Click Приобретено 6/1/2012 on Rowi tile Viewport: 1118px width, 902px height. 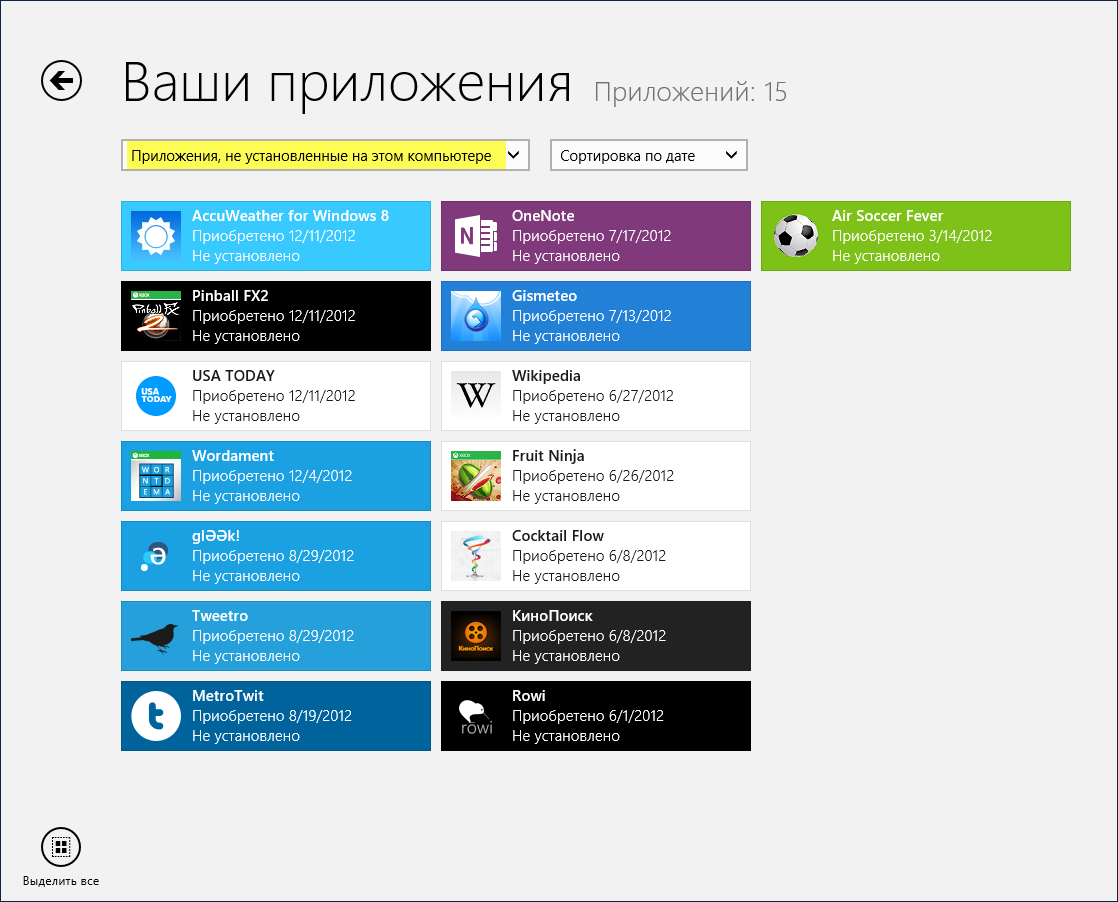click(588, 716)
